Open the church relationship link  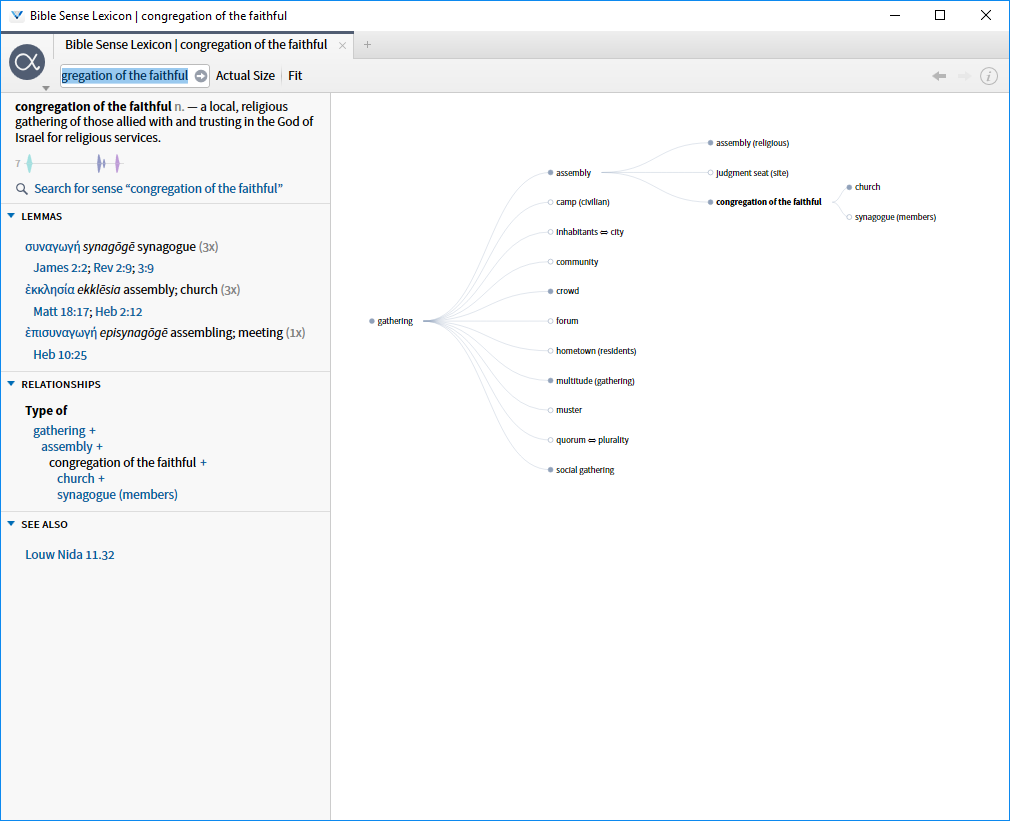75,479
